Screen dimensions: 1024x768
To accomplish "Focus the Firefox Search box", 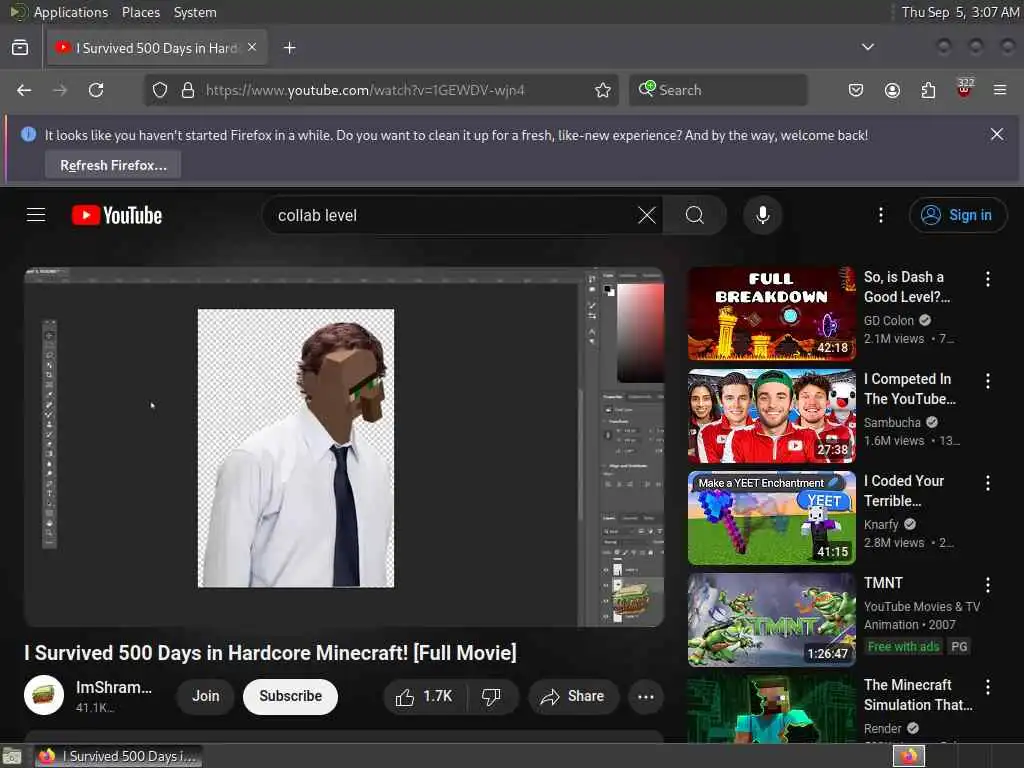I will coord(718,90).
